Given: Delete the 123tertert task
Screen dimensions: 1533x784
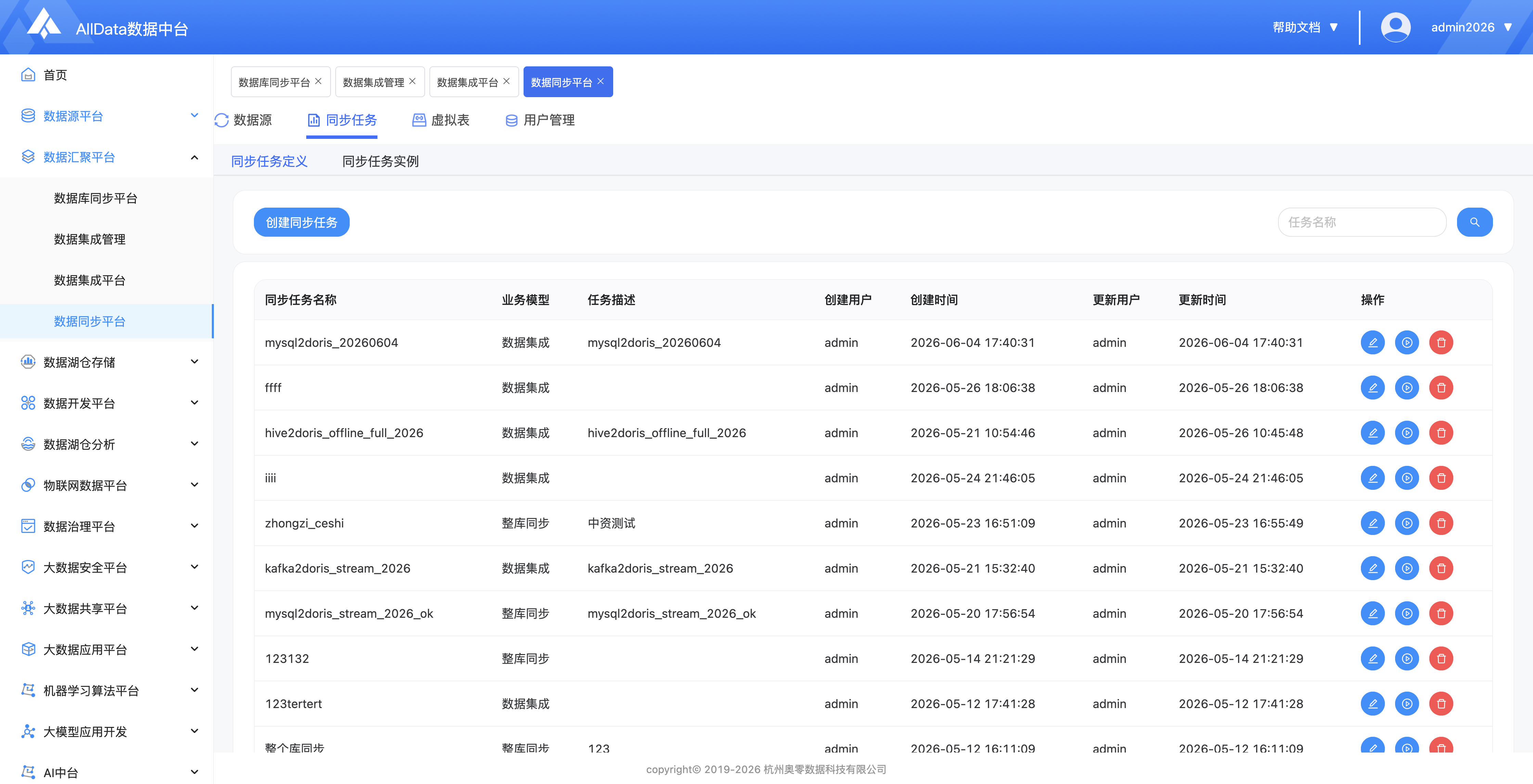Looking at the screenshot, I should tap(1441, 704).
